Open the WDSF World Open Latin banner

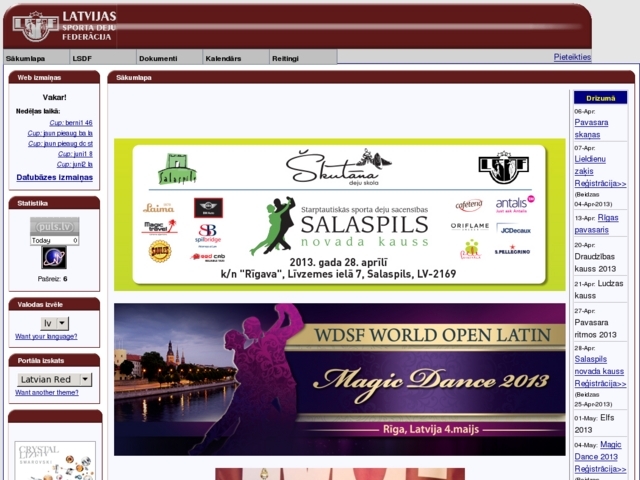pos(339,379)
